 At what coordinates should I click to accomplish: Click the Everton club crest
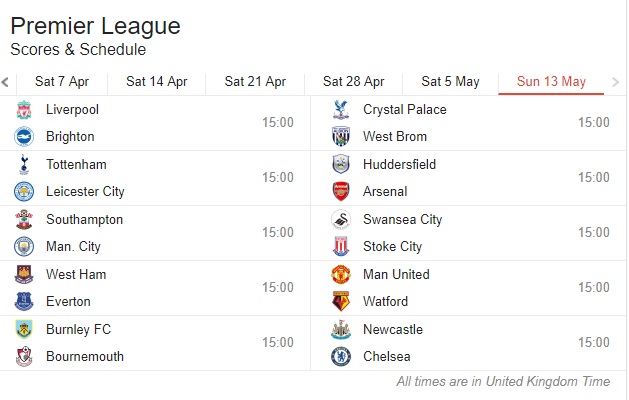(x=24, y=301)
